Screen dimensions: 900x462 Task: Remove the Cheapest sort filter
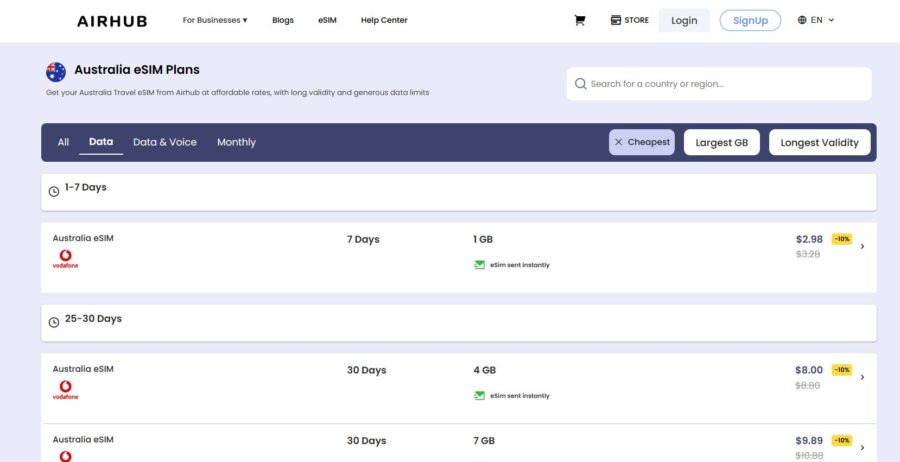(642, 142)
